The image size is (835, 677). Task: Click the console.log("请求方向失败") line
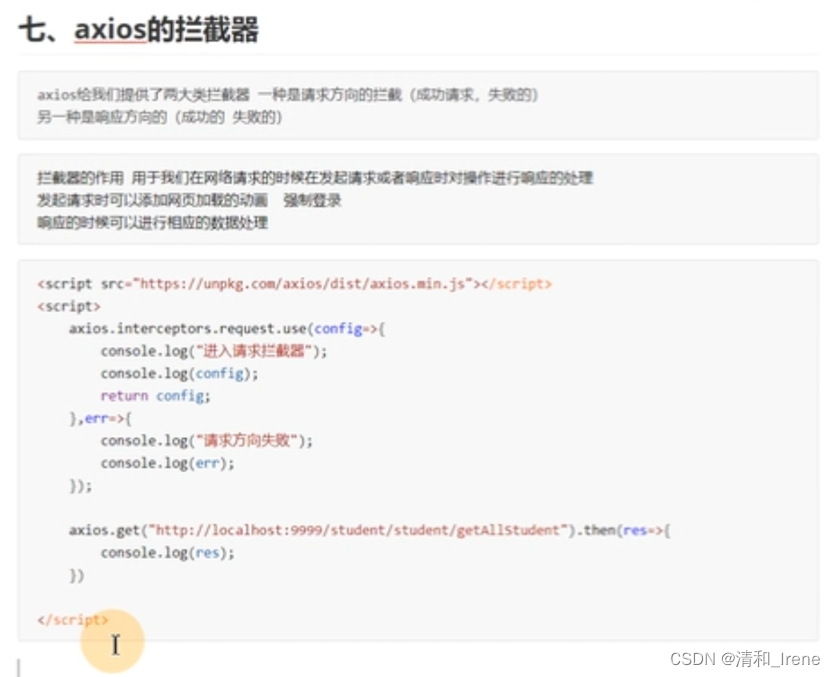[207, 441]
